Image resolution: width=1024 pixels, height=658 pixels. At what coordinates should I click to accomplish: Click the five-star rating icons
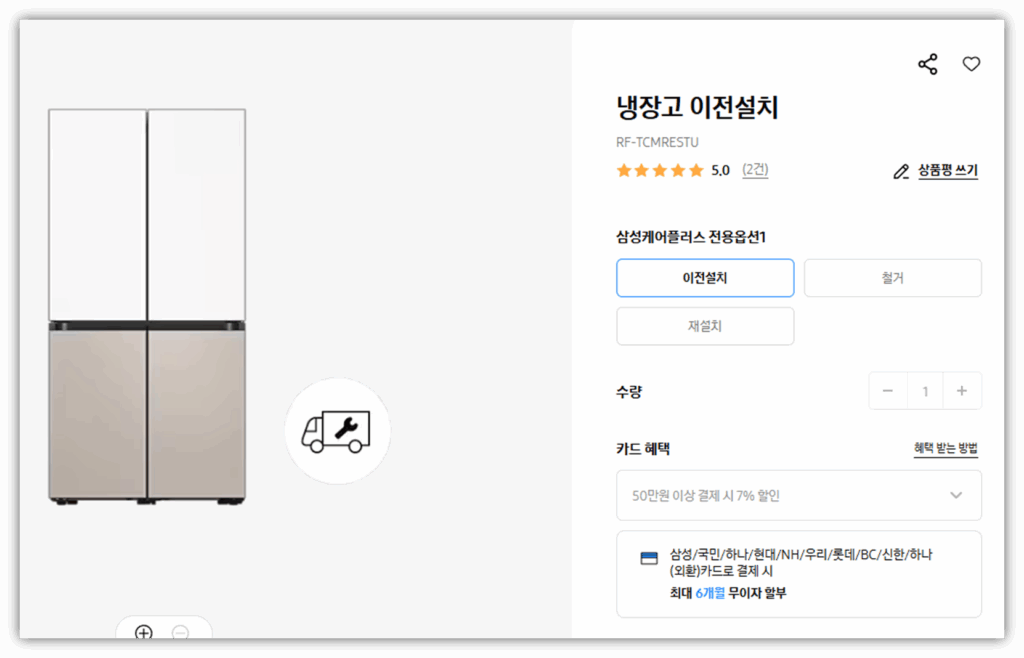(x=660, y=170)
